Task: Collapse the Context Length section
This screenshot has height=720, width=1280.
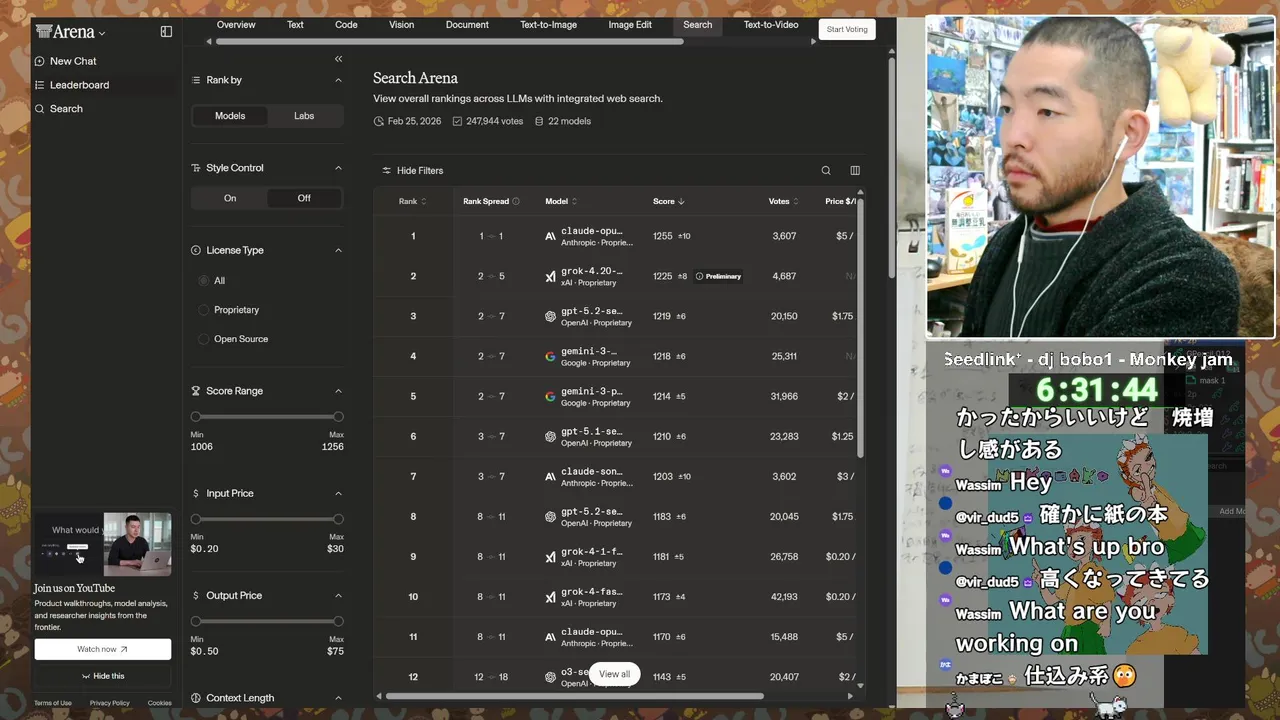Action: [x=338, y=698]
